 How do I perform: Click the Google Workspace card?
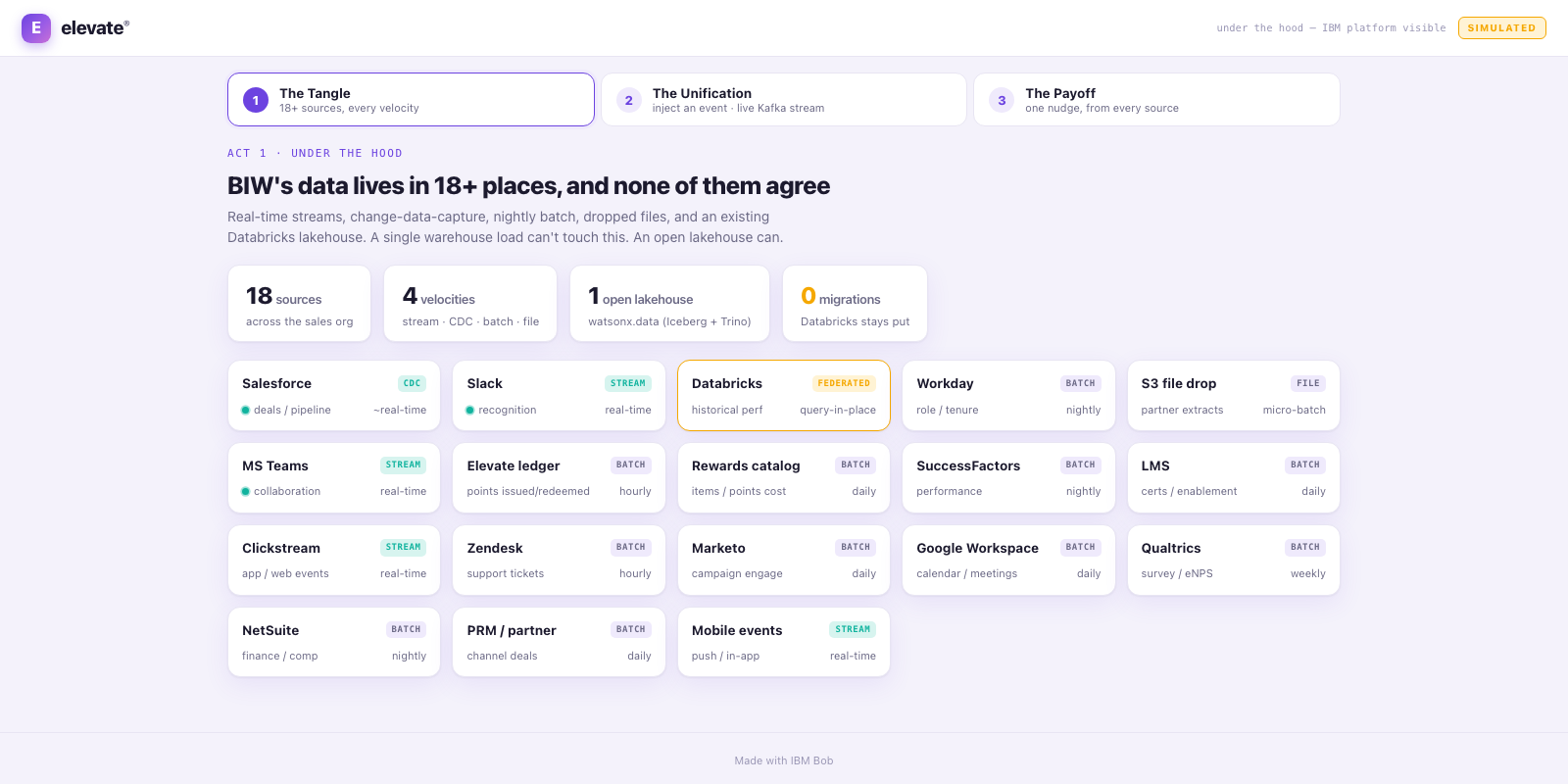pos(1008,560)
